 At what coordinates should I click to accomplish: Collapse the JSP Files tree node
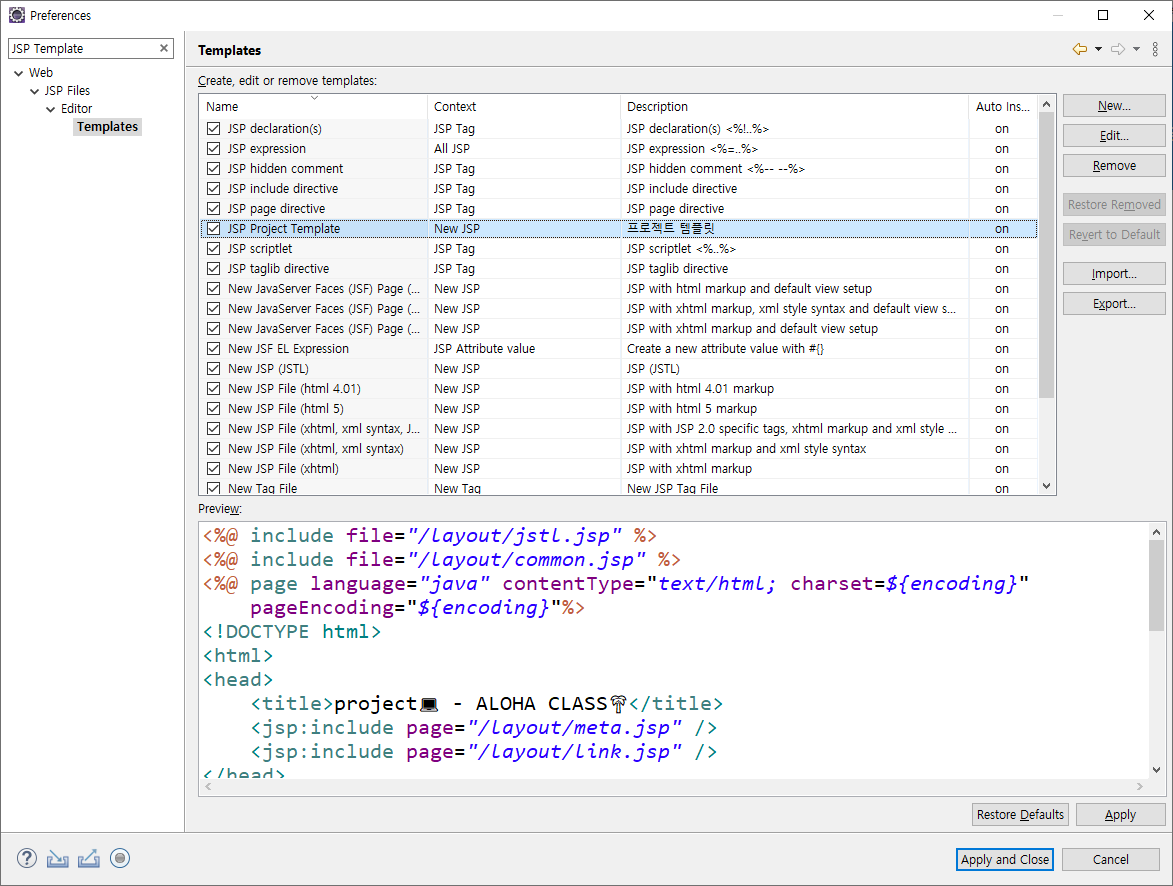click(34, 91)
